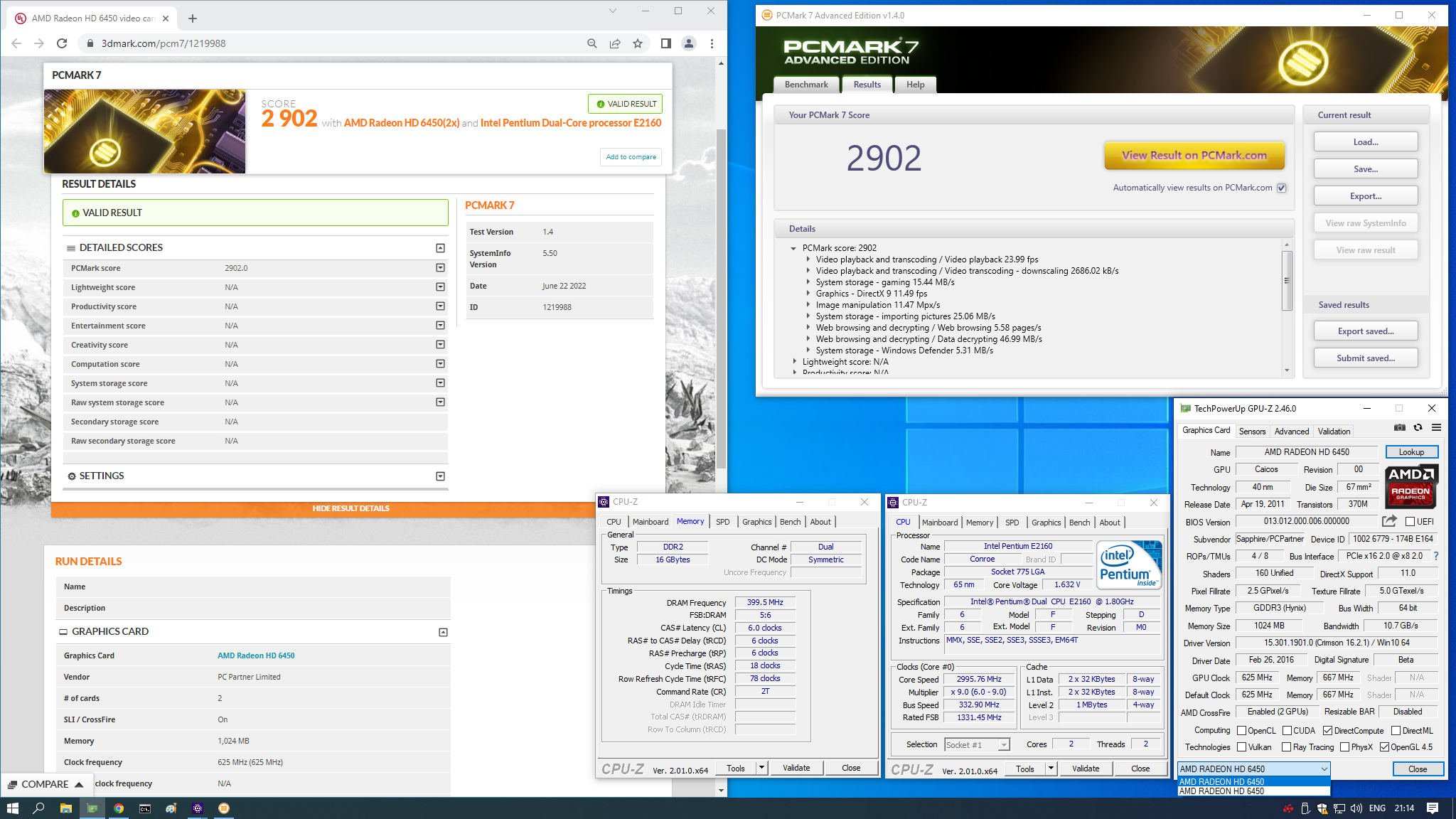Image resolution: width=1456 pixels, height=819 pixels.
Task: Toggle automatically view results on PCMark.com checkbox
Action: (x=1281, y=188)
